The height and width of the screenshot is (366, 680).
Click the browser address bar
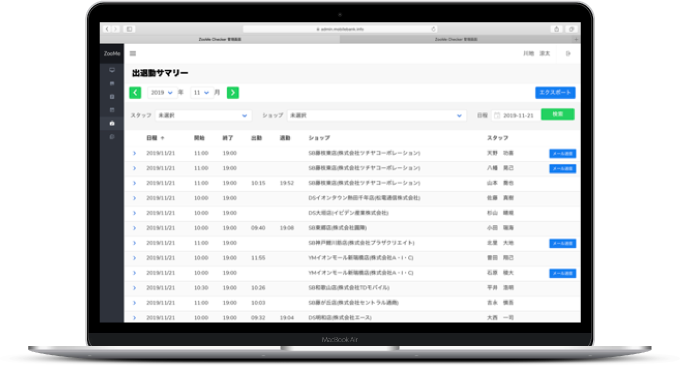pos(340,29)
